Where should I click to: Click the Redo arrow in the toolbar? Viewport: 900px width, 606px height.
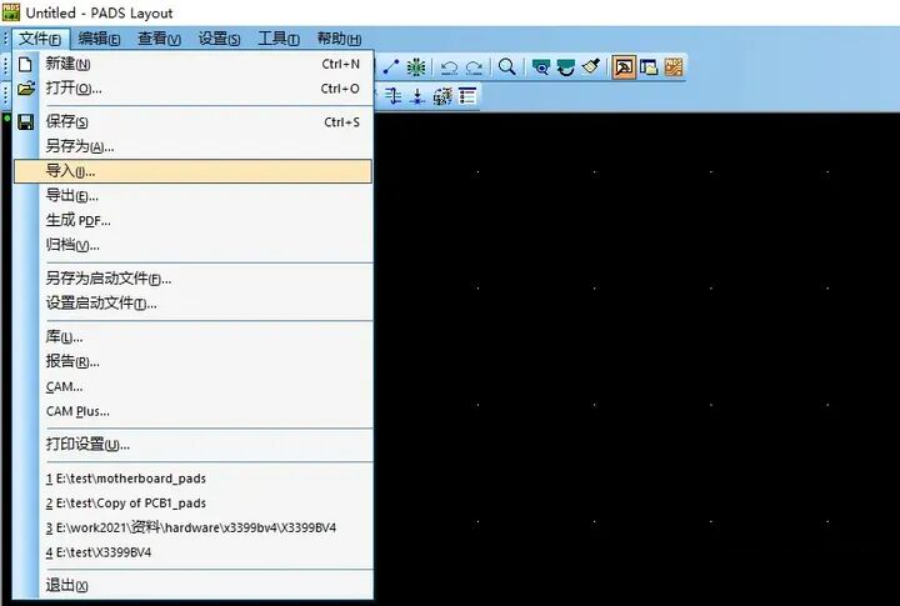coord(474,67)
